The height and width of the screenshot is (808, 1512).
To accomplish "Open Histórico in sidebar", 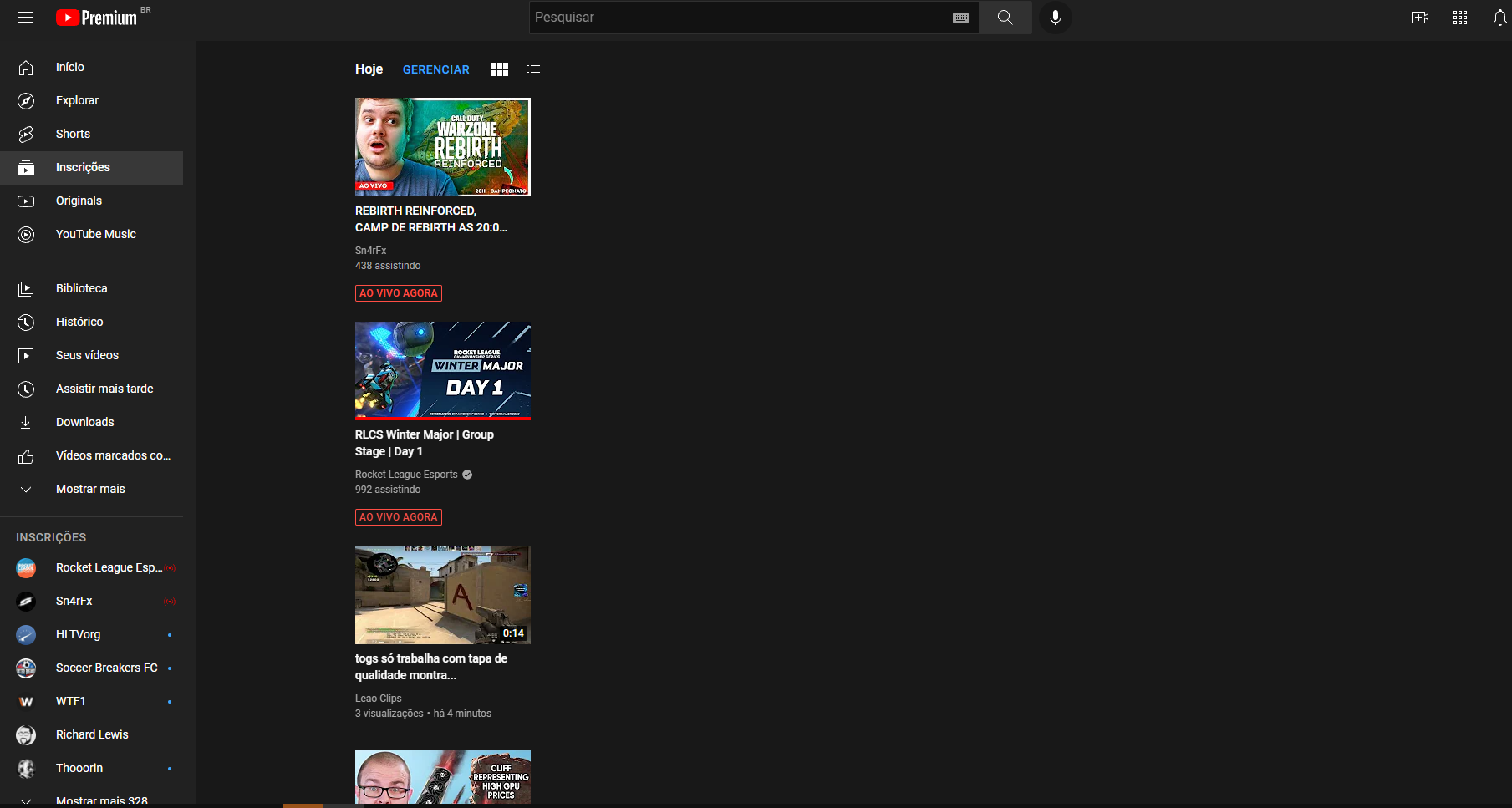I will 92,322.
